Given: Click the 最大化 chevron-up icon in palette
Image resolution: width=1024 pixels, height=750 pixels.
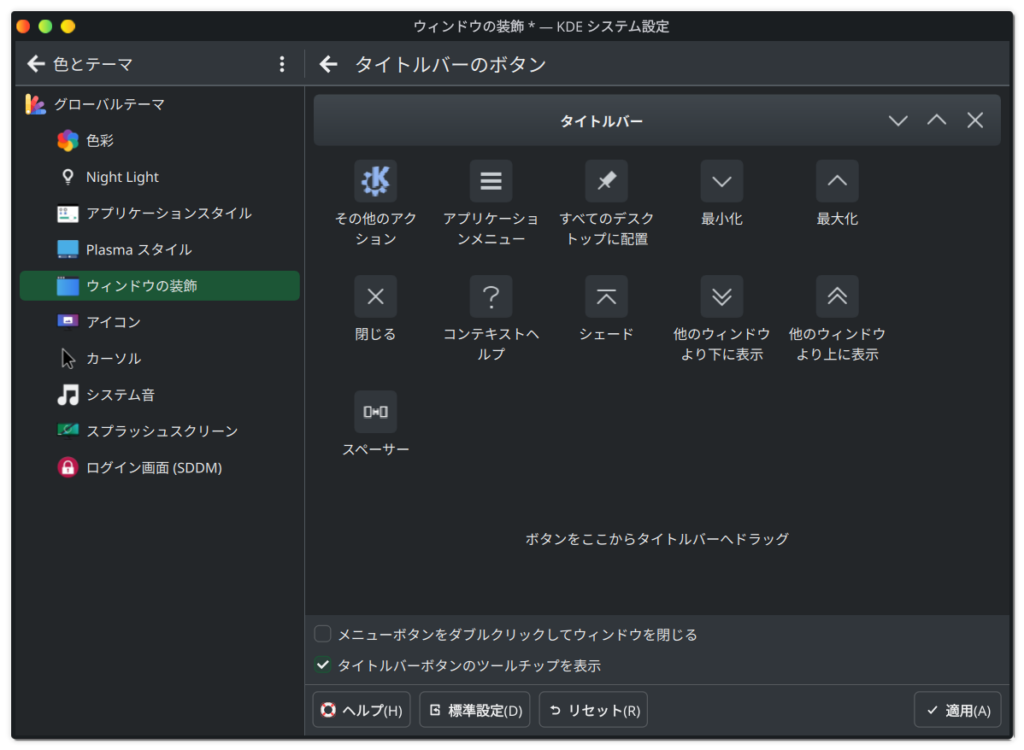Looking at the screenshot, I should click(837, 181).
